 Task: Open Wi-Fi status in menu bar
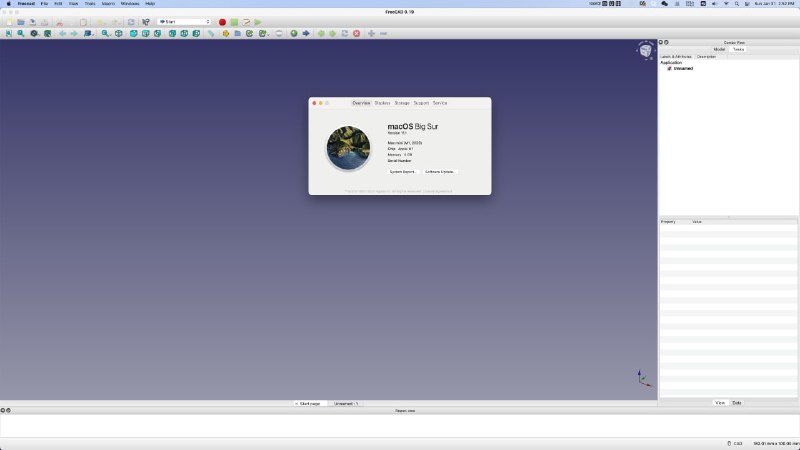click(726, 4)
